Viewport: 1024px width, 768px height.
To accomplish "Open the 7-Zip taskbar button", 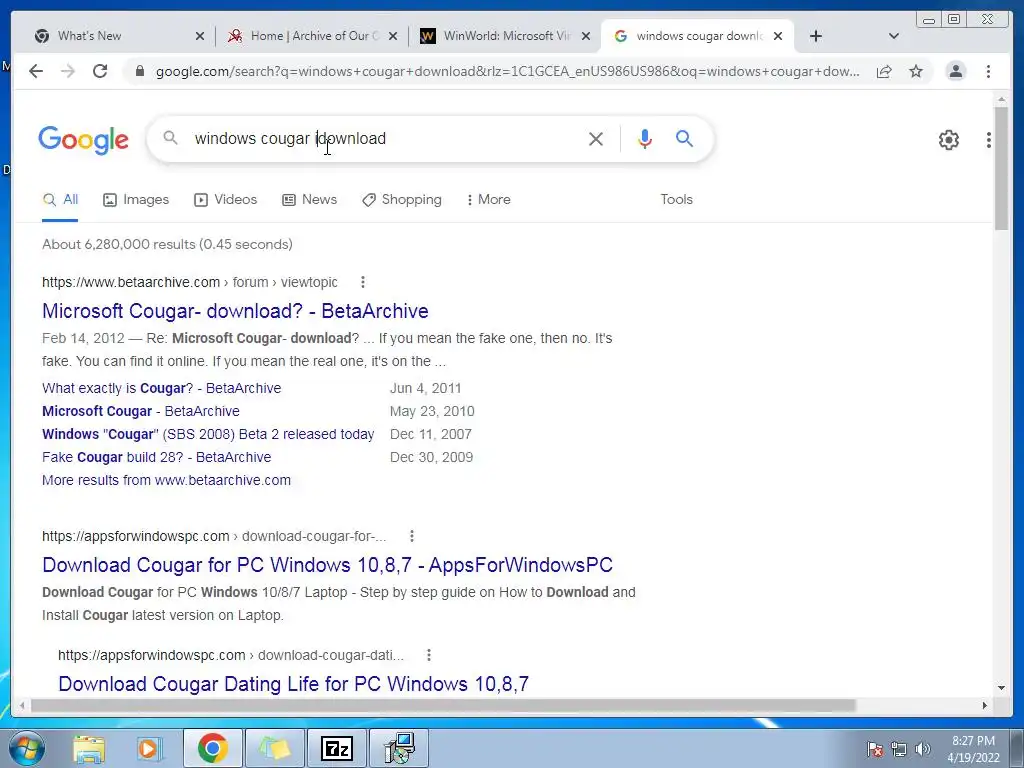I will [x=337, y=748].
